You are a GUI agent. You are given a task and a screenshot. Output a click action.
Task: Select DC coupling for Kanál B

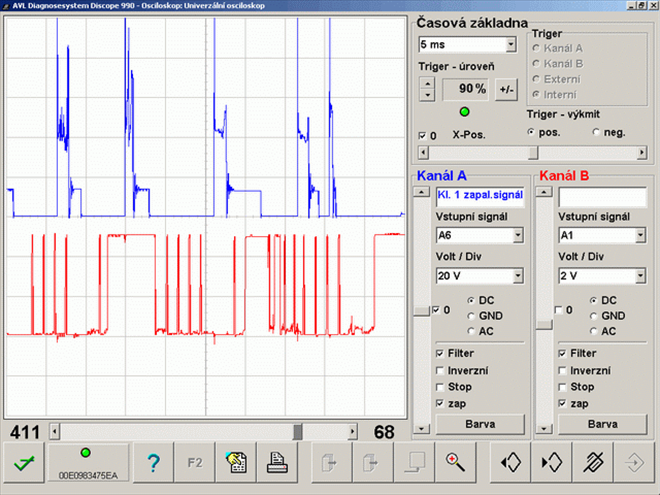tap(593, 301)
